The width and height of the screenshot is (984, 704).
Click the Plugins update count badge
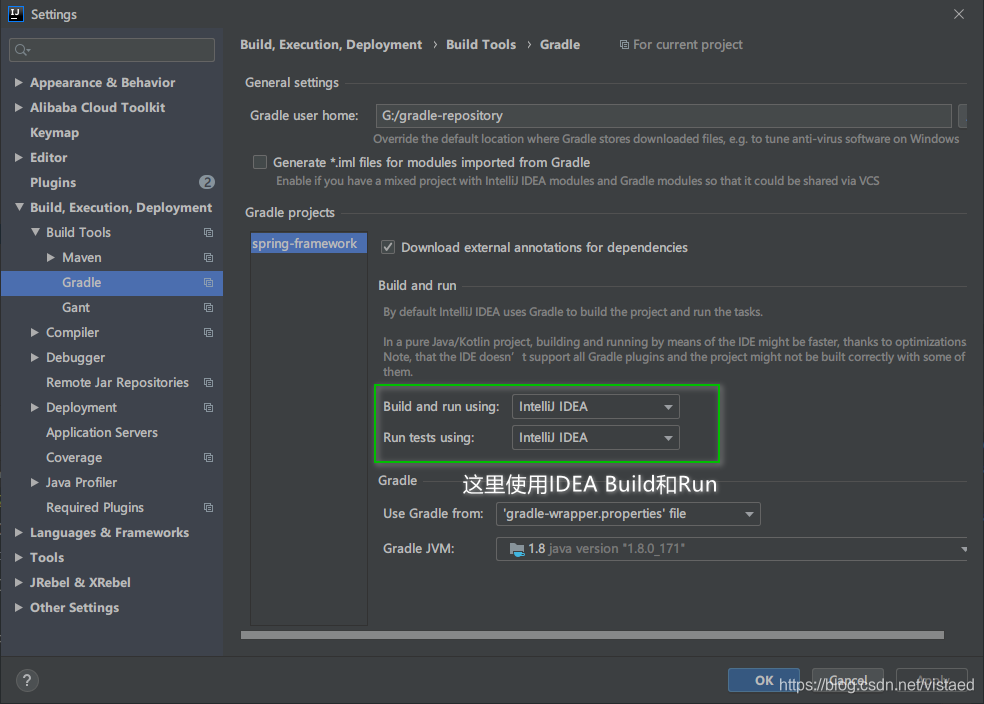coord(207,182)
